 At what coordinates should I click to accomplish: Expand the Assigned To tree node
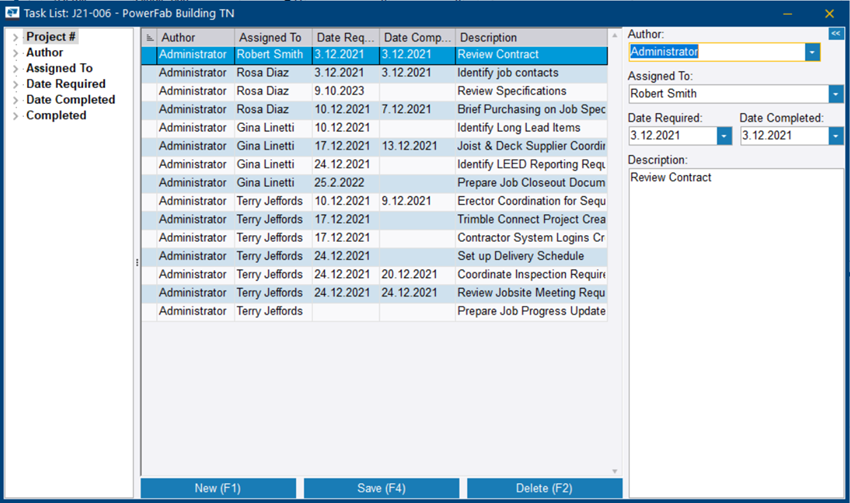point(16,69)
